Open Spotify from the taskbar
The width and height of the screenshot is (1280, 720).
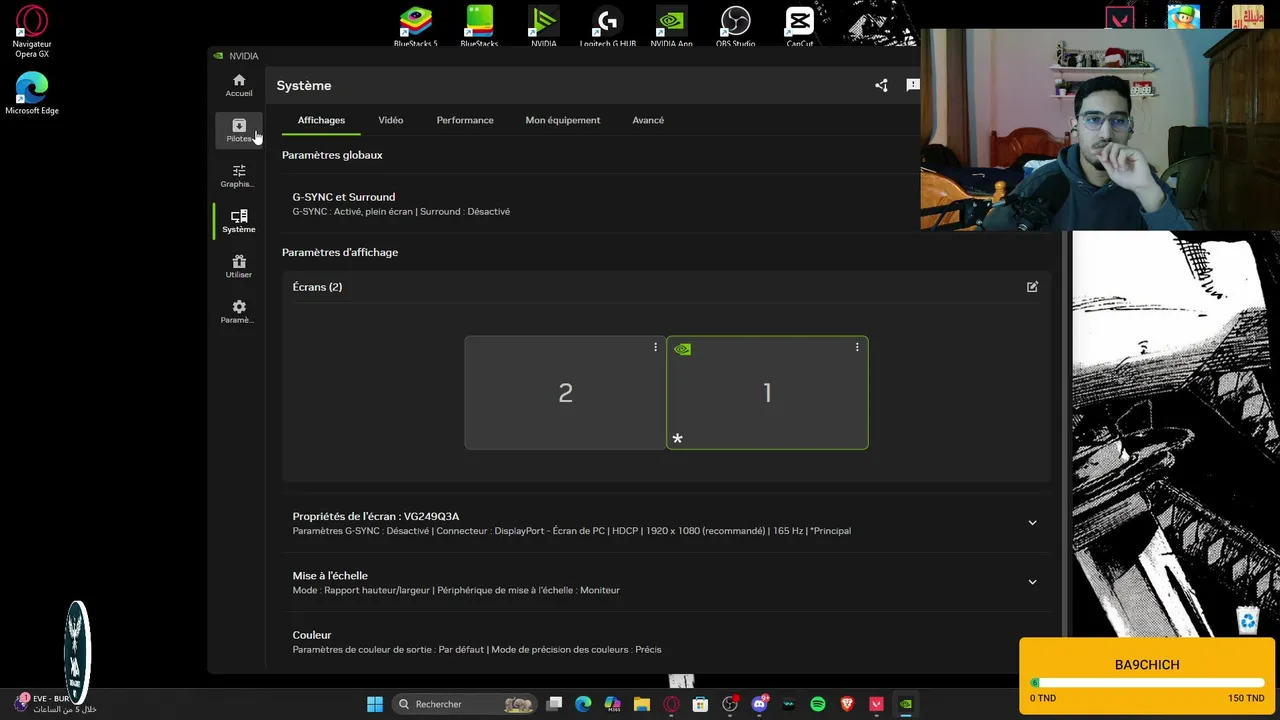818,704
